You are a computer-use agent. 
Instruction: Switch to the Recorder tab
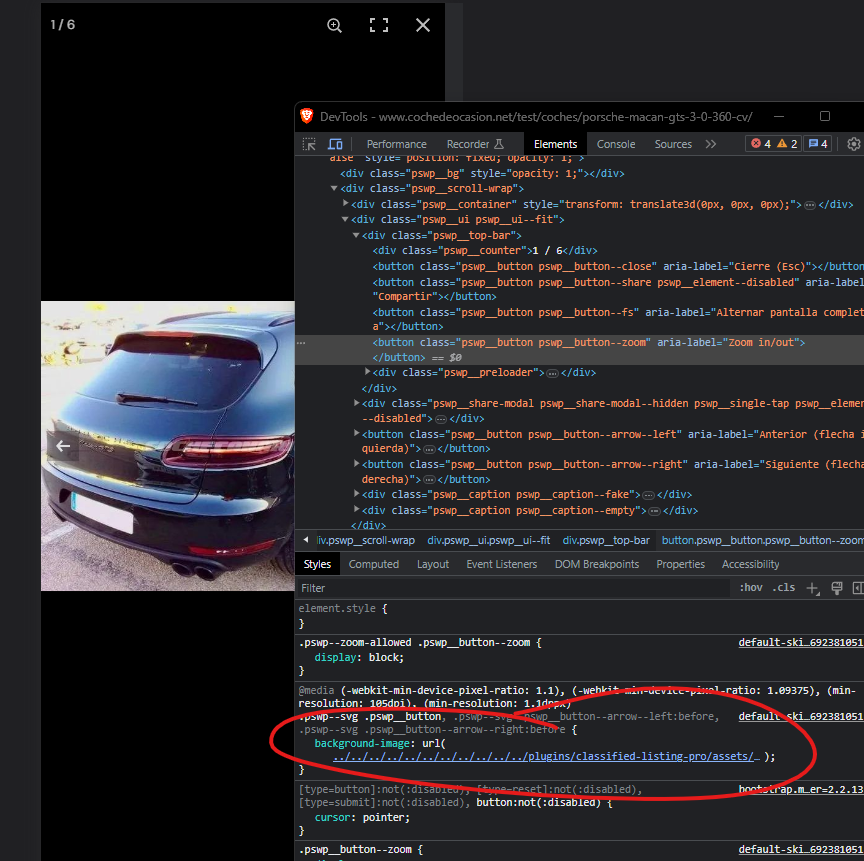[475, 144]
